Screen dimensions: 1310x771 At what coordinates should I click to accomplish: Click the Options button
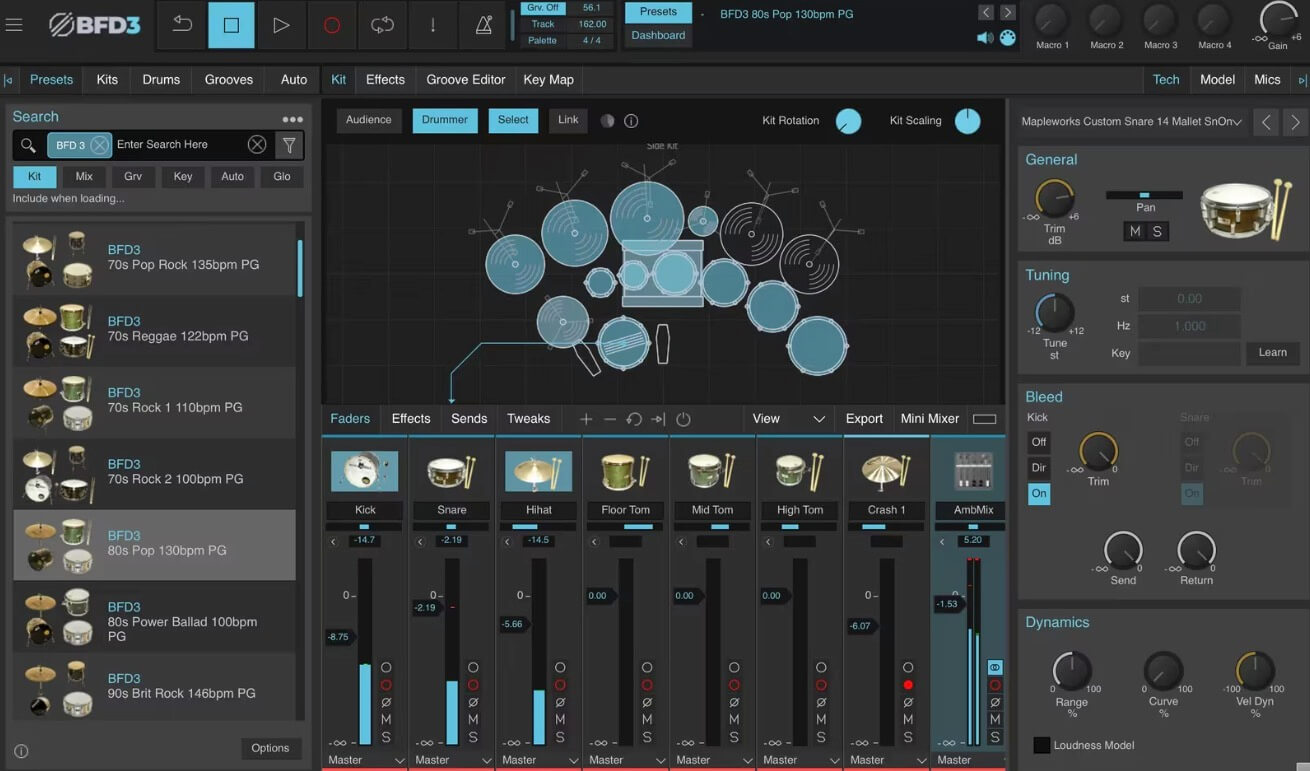[x=270, y=748]
